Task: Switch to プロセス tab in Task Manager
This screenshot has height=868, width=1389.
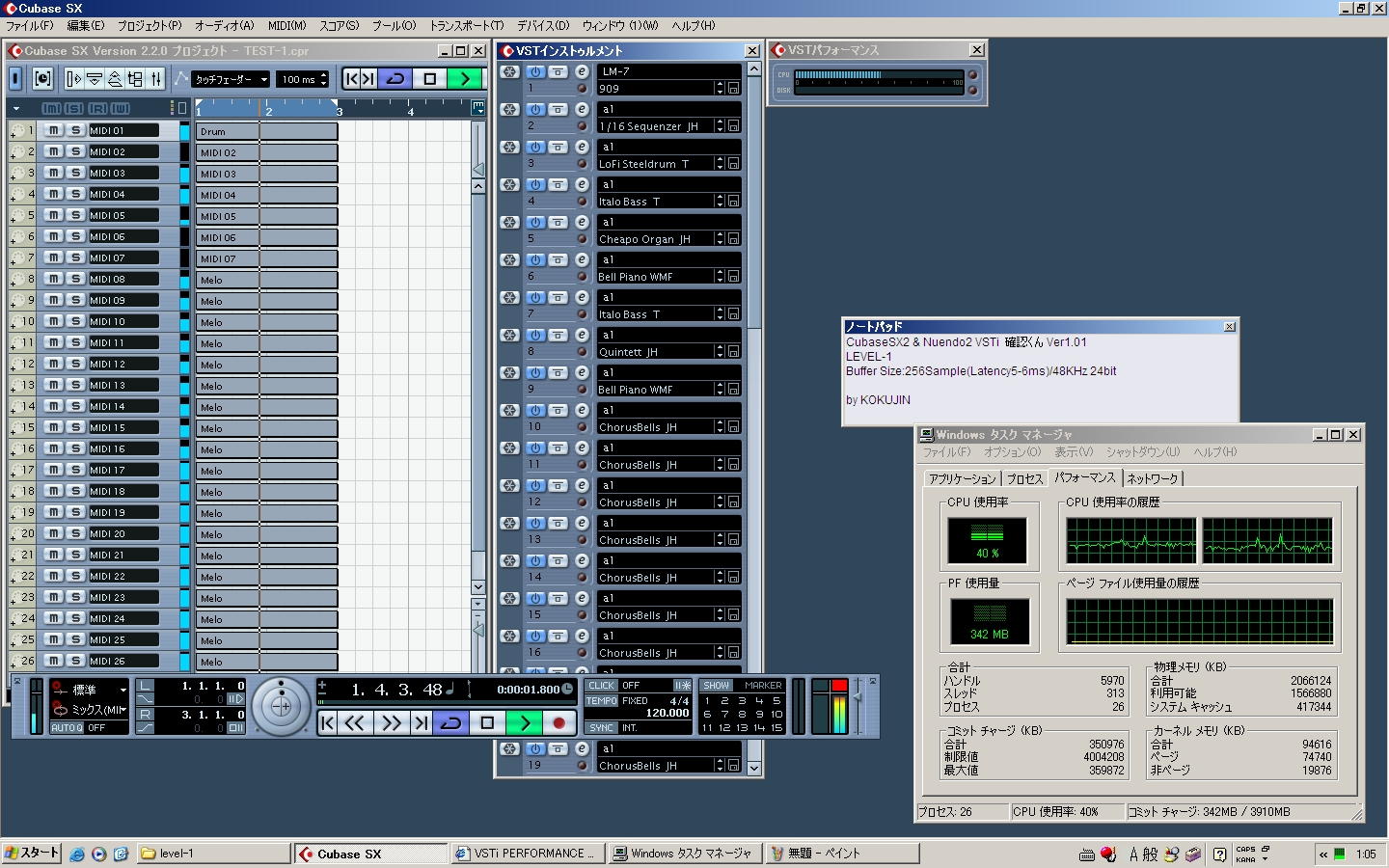Action: (x=1024, y=478)
